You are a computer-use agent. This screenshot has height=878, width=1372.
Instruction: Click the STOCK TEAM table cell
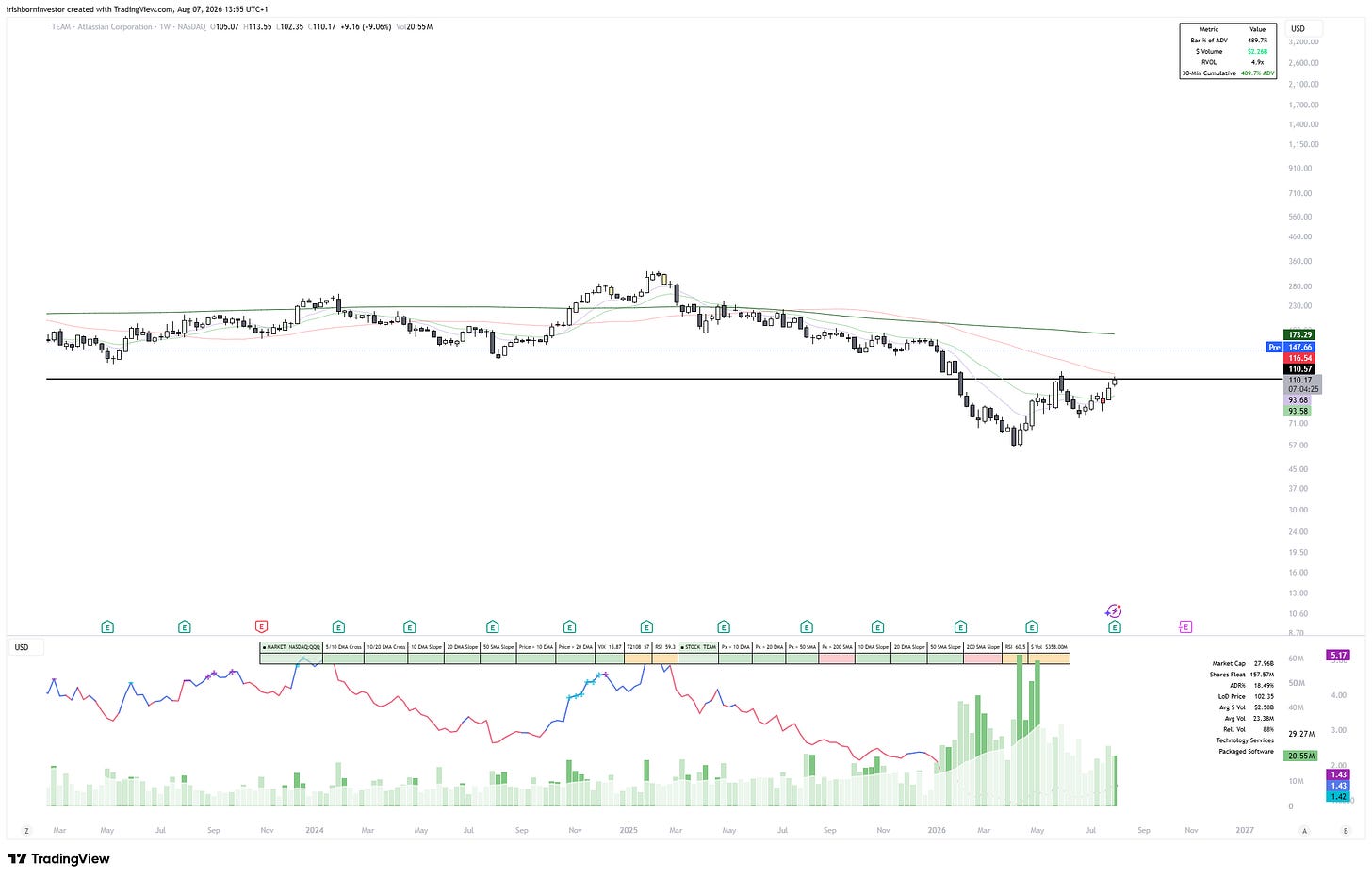pos(699,647)
